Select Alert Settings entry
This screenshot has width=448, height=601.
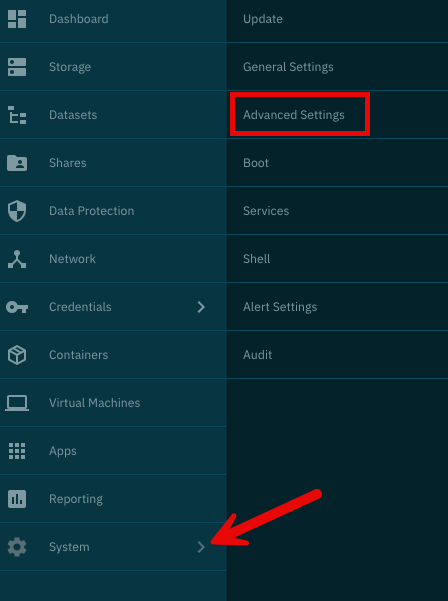(x=280, y=307)
